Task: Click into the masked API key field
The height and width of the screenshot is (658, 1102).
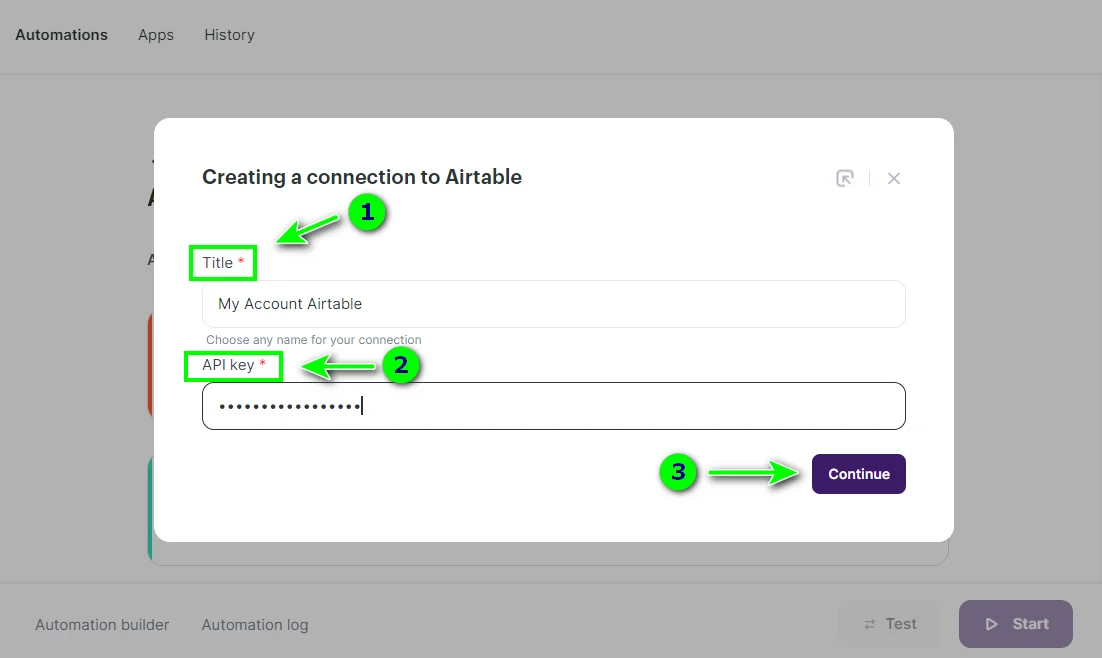Action: click(553, 406)
